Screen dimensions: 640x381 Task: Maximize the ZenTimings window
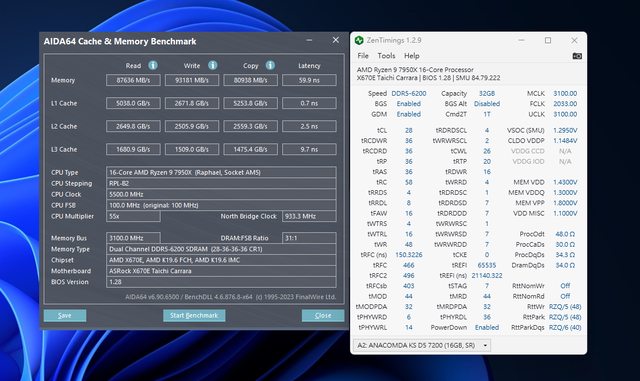(548, 40)
